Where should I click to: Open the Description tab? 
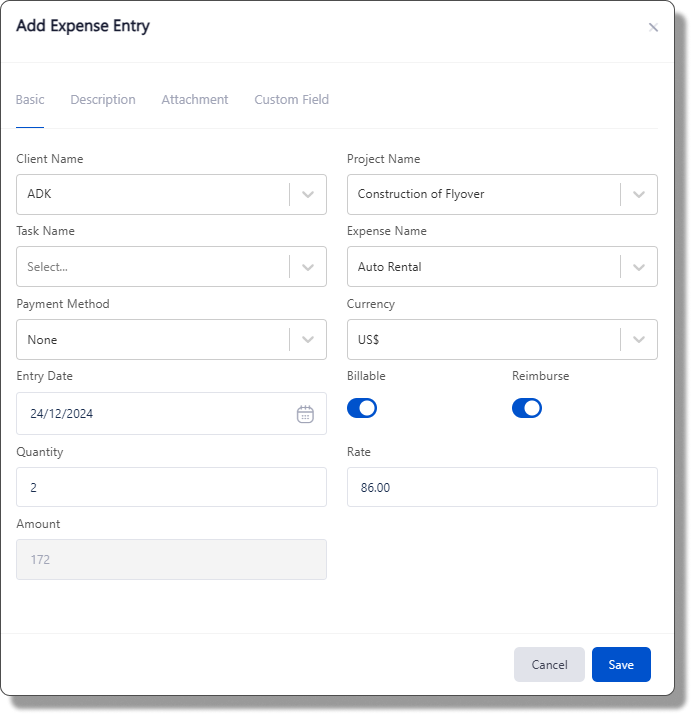pyautogui.click(x=103, y=100)
